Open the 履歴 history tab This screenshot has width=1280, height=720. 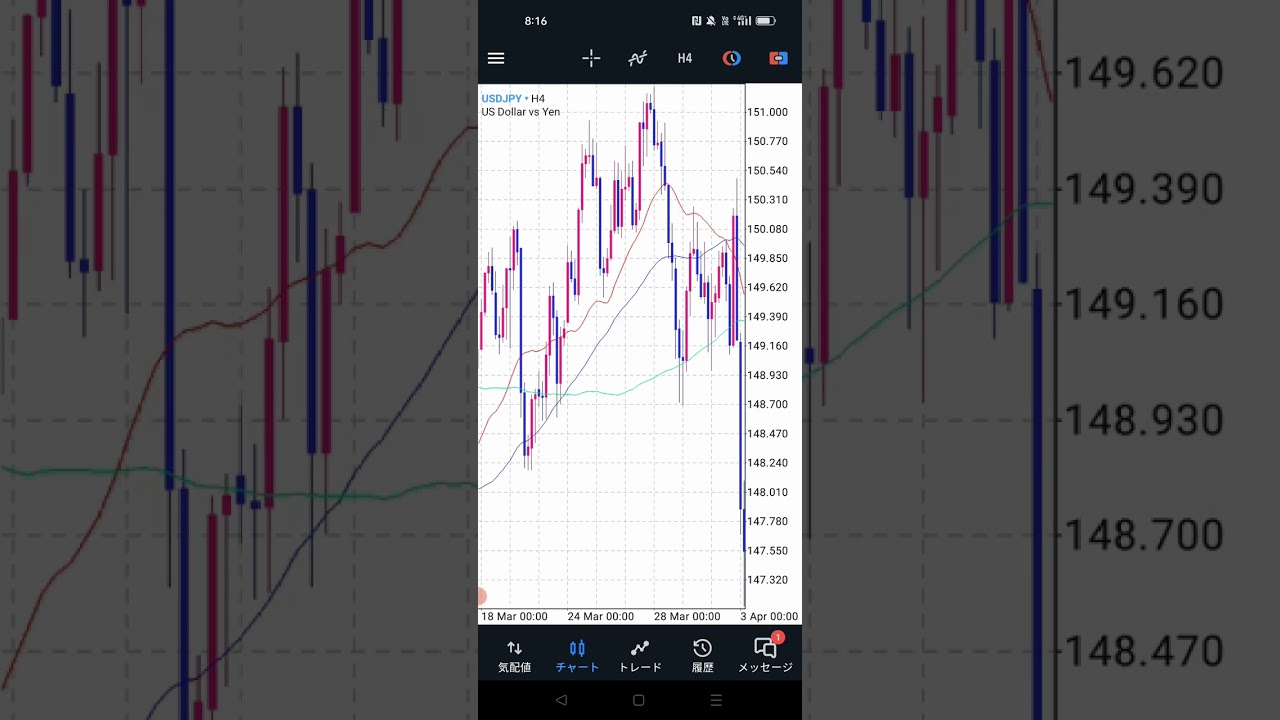(x=702, y=656)
